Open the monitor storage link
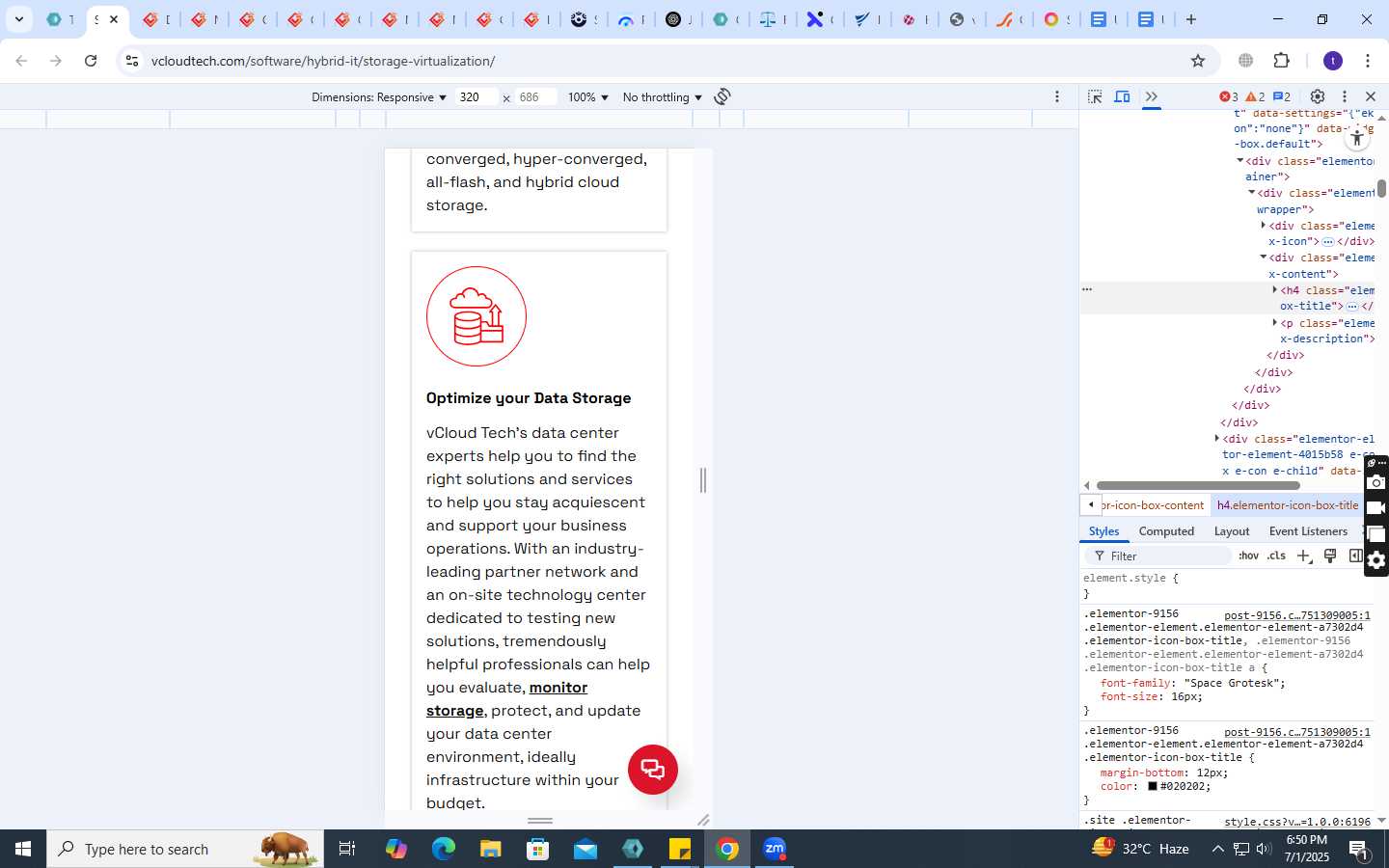Screen dimensions: 1389x868 tap(506, 699)
